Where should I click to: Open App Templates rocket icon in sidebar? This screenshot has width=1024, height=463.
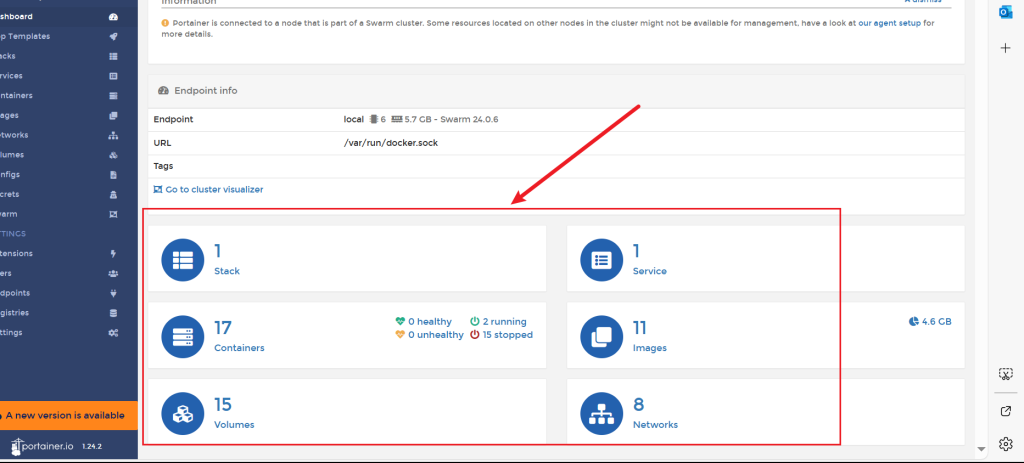click(113, 36)
